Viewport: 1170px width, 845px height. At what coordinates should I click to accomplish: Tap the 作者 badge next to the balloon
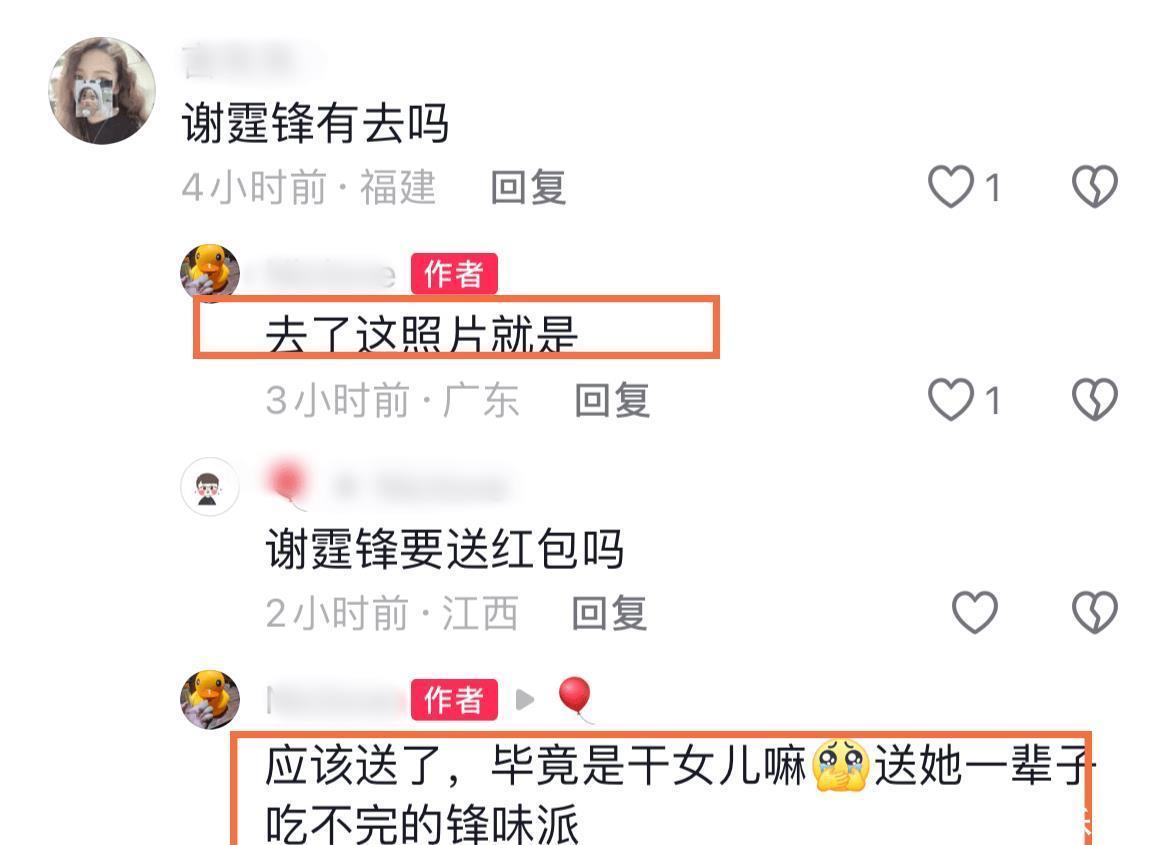tap(454, 700)
